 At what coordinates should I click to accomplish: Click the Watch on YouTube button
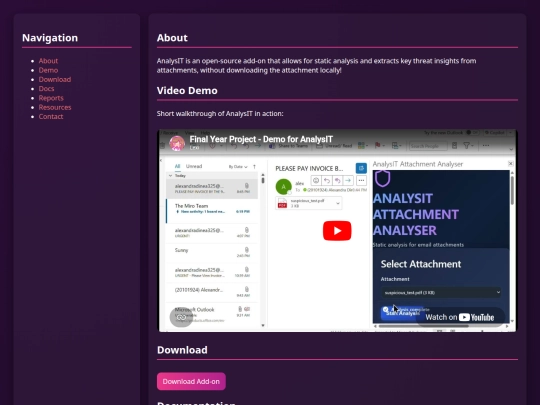pos(460,317)
